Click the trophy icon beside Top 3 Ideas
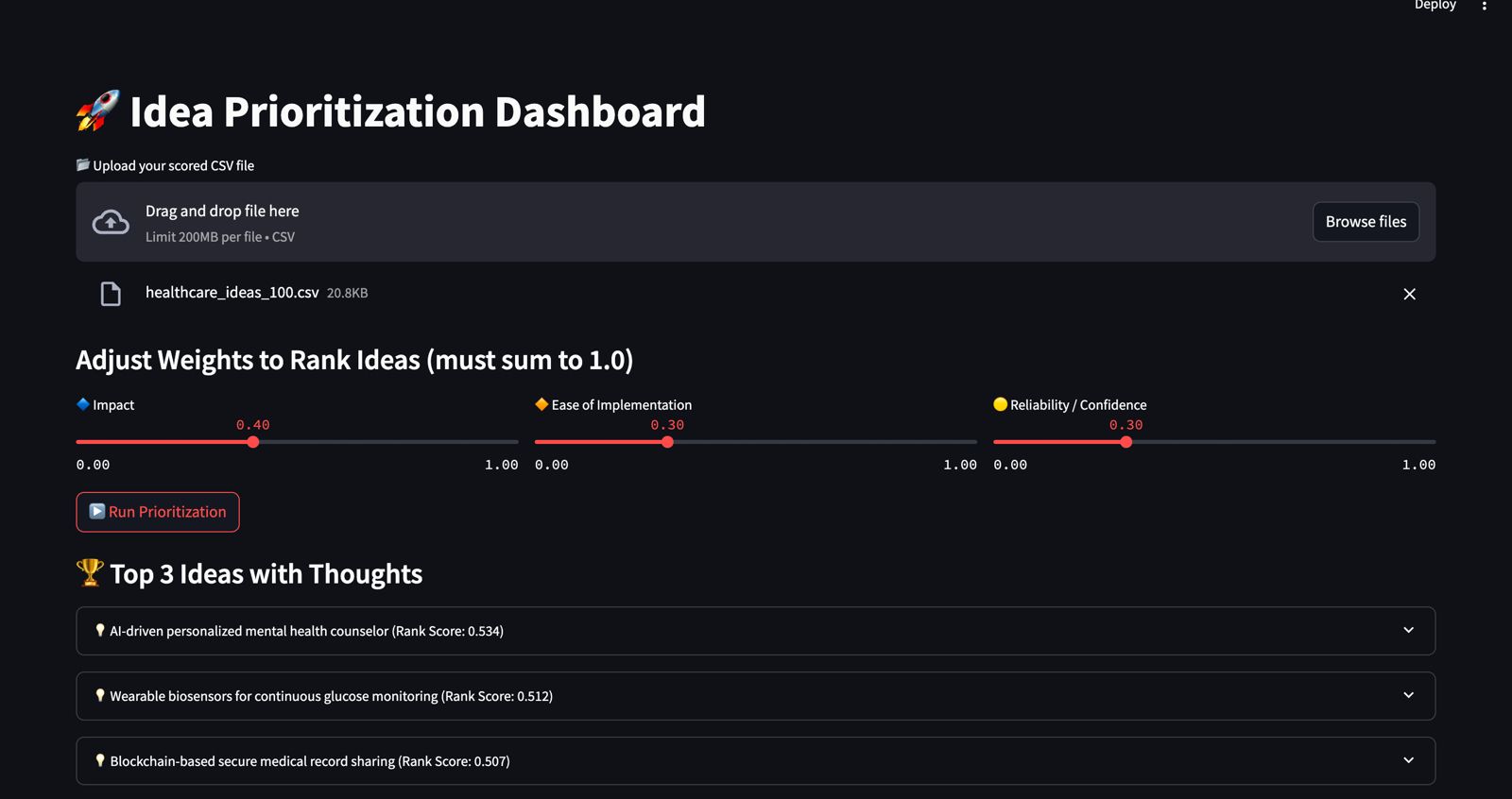Image resolution: width=1512 pixels, height=799 pixels. pyautogui.click(x=90, y=572)
